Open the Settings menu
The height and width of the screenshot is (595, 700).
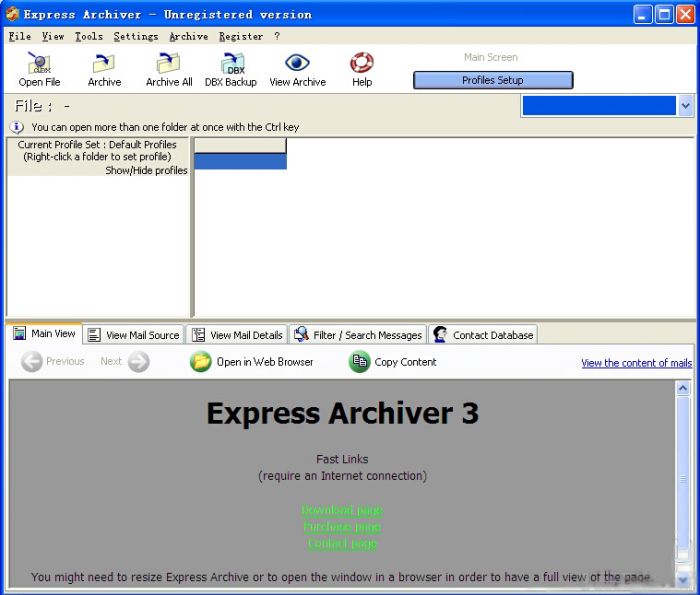(x=136, y=36)
